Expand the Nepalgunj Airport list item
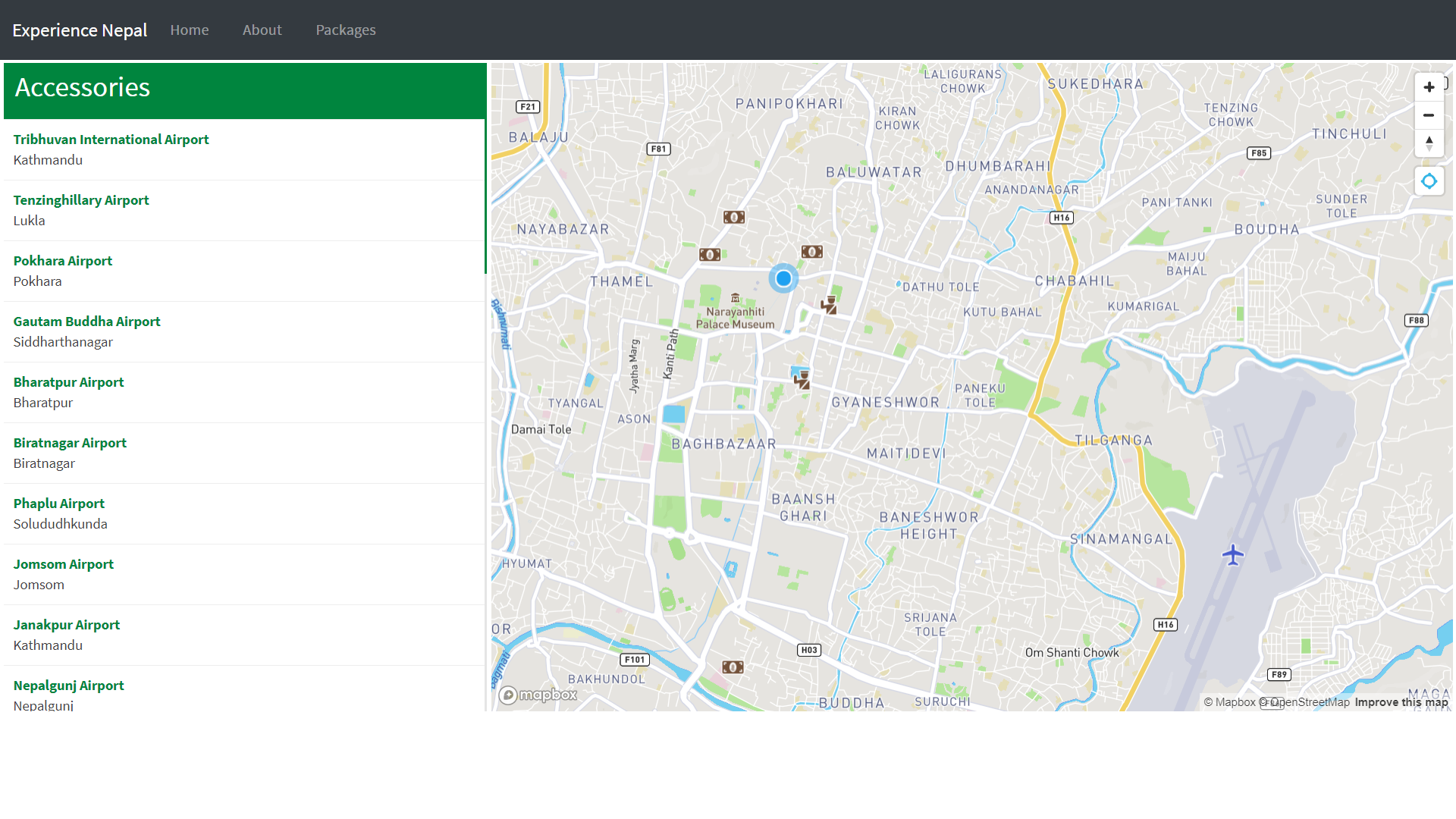1456x819 pixels. 68,685
